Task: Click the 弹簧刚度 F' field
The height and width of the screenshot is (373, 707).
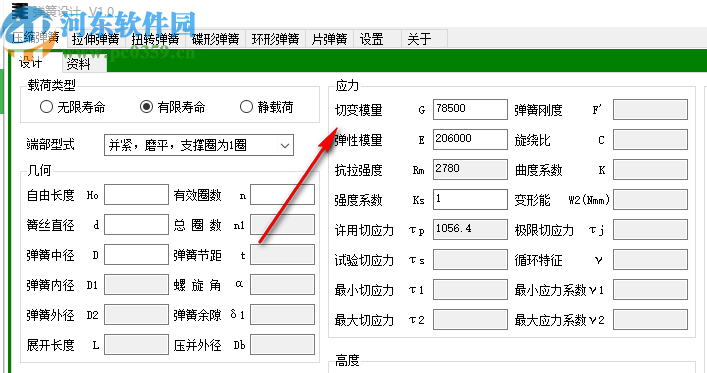Action: [x=650, y=110]
